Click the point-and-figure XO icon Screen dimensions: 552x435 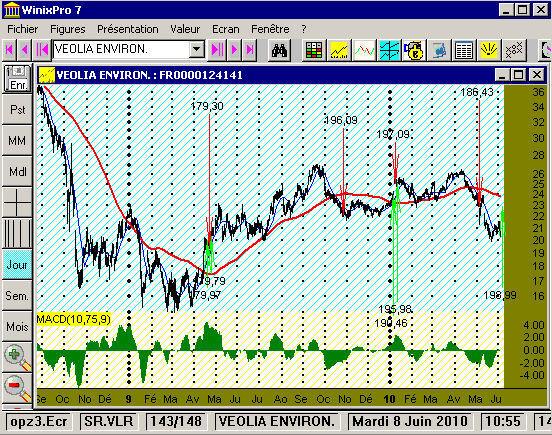(514, 50)
